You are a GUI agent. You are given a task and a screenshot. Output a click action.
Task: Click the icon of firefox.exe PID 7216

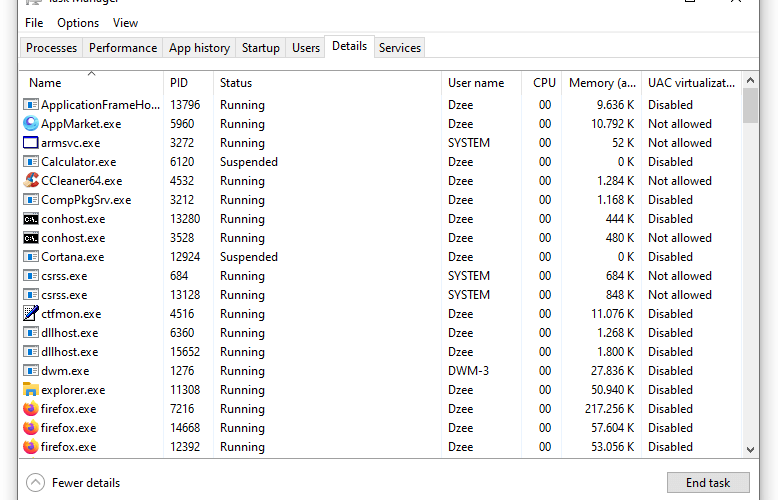[x=31, y=409]
